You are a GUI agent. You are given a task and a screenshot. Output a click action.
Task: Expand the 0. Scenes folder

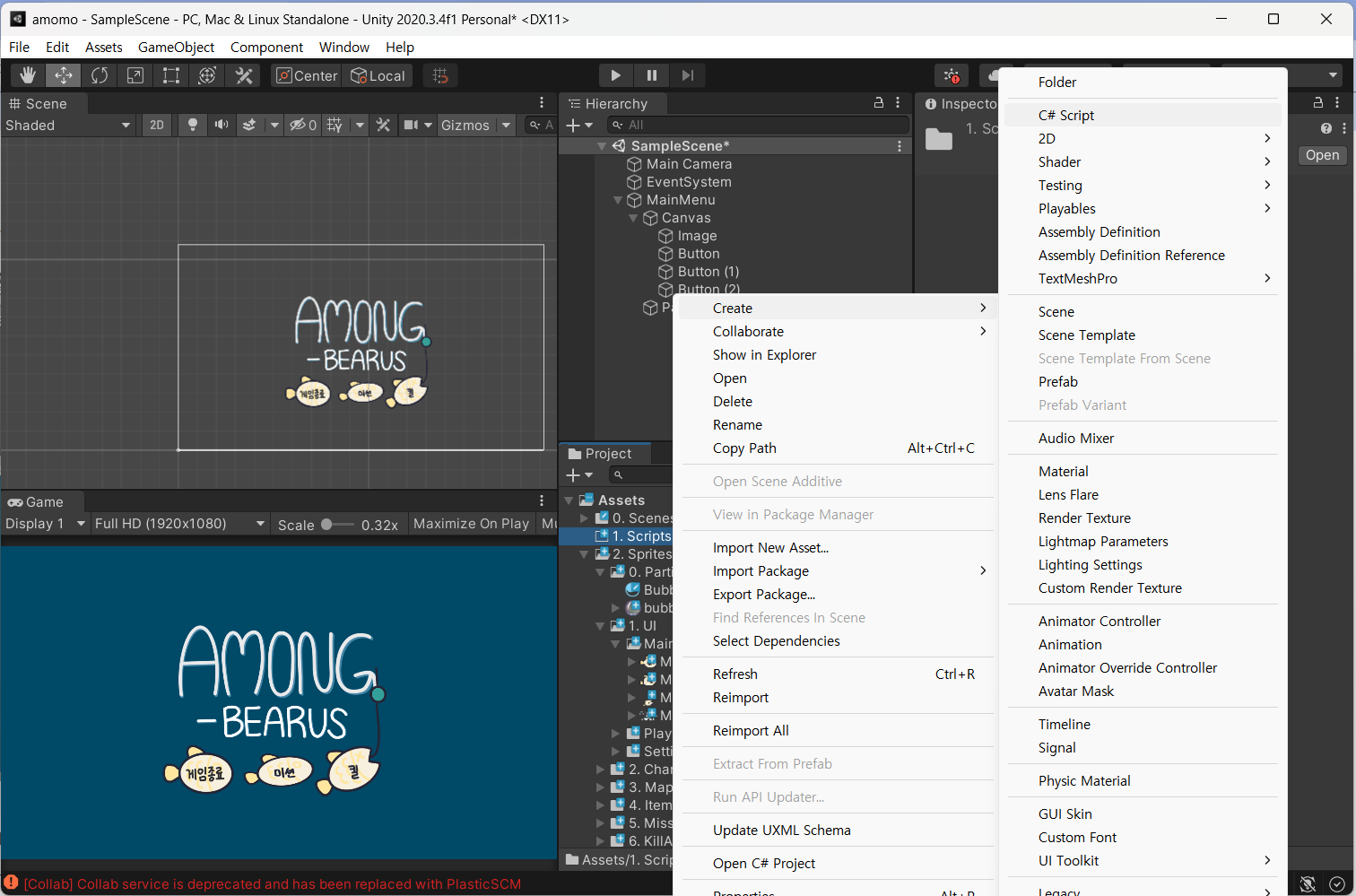585,518
